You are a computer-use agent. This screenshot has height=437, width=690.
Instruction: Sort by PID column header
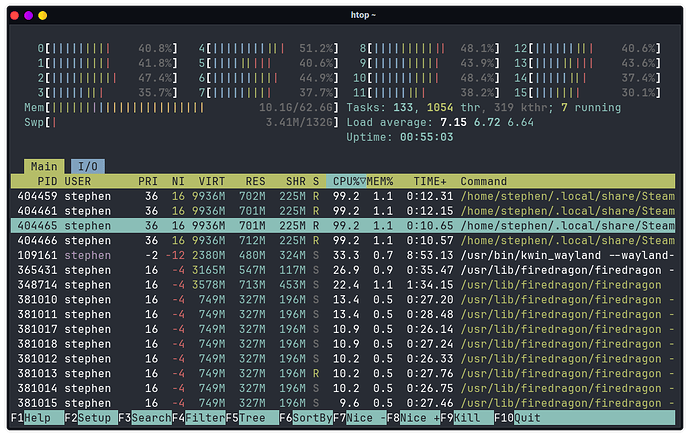(x=47, y=181)
